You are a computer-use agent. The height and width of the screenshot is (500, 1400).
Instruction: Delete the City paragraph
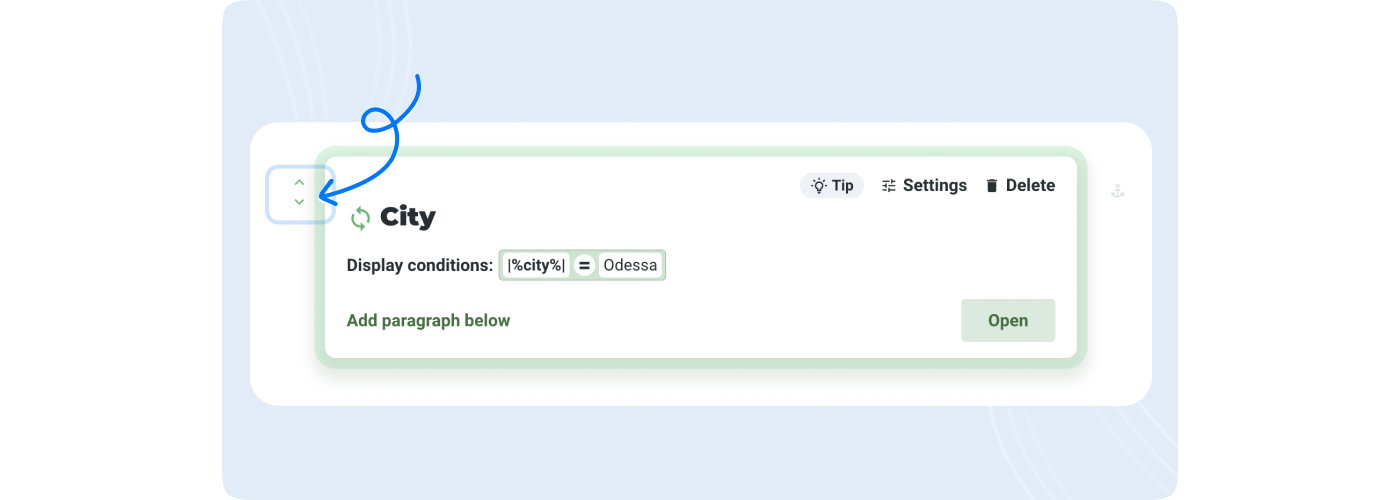coord(1020,185)
